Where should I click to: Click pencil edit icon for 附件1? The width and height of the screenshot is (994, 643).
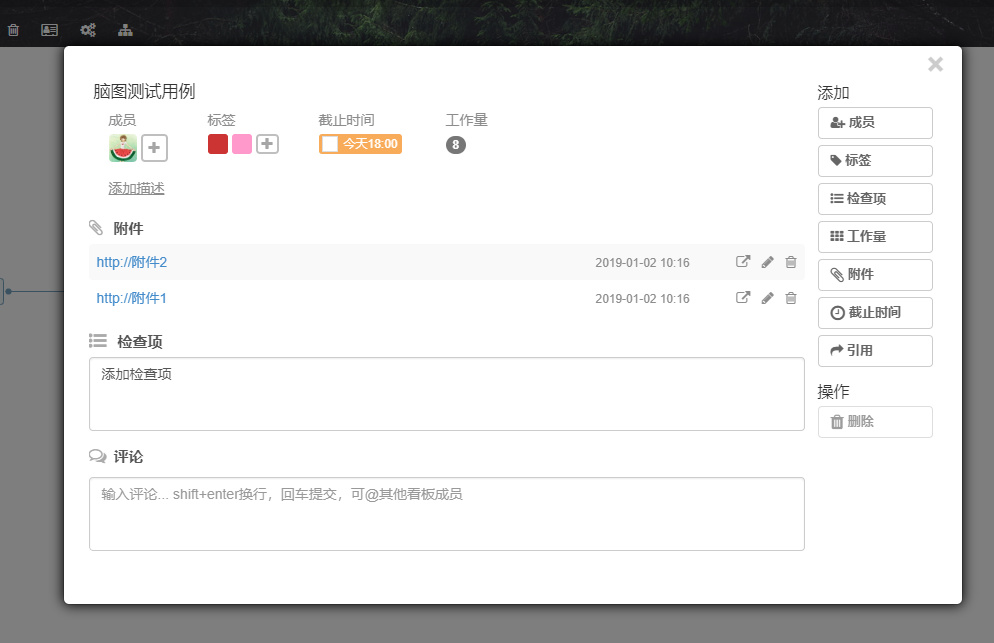click(767, 298)
